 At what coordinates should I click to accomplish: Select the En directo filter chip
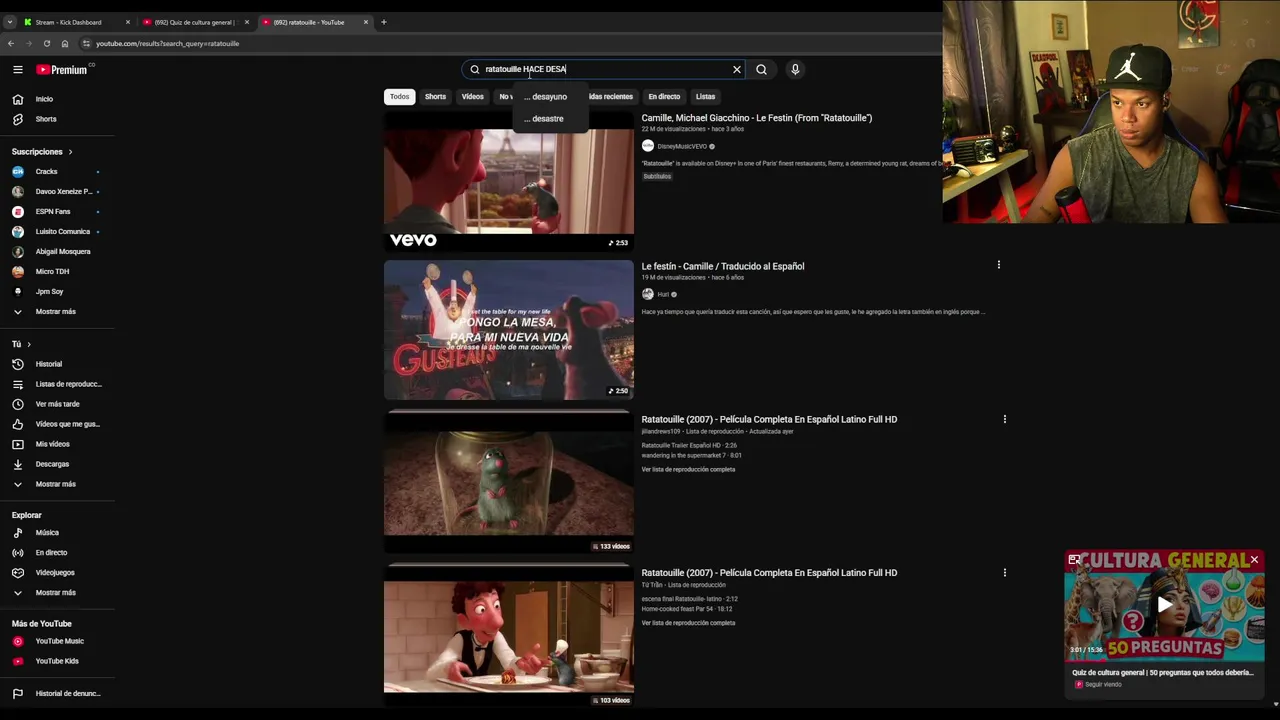pos(664,97)
